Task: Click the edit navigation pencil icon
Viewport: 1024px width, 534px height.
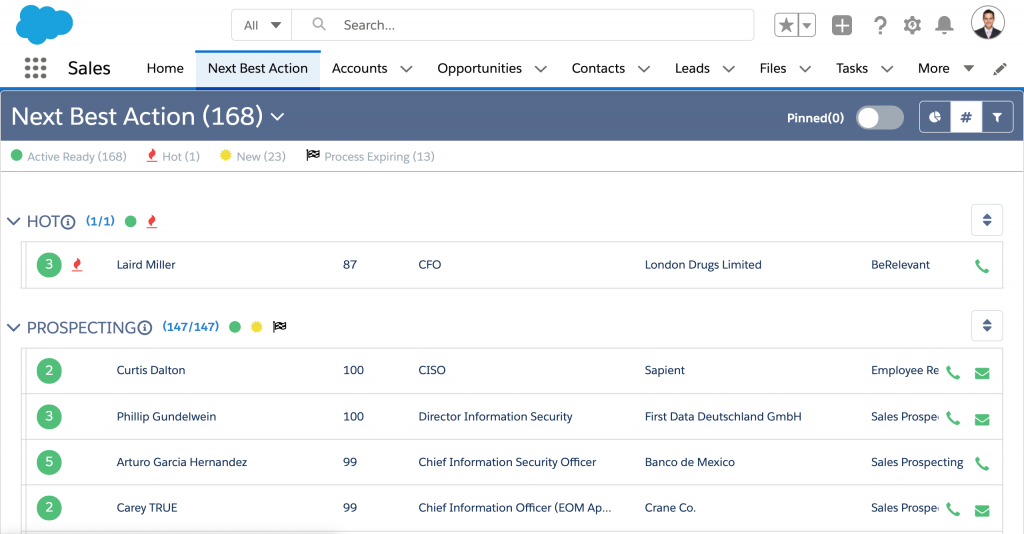Action: pos(1000,69)
